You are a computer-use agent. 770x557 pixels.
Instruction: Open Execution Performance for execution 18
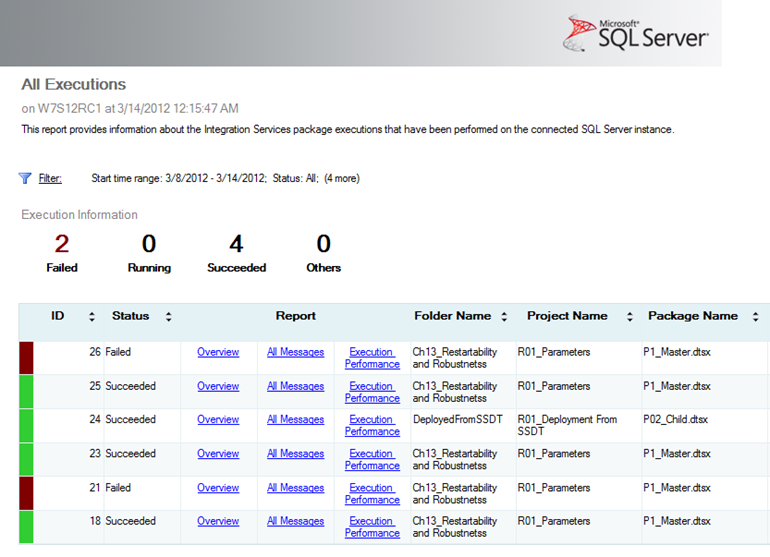(372, 527)
